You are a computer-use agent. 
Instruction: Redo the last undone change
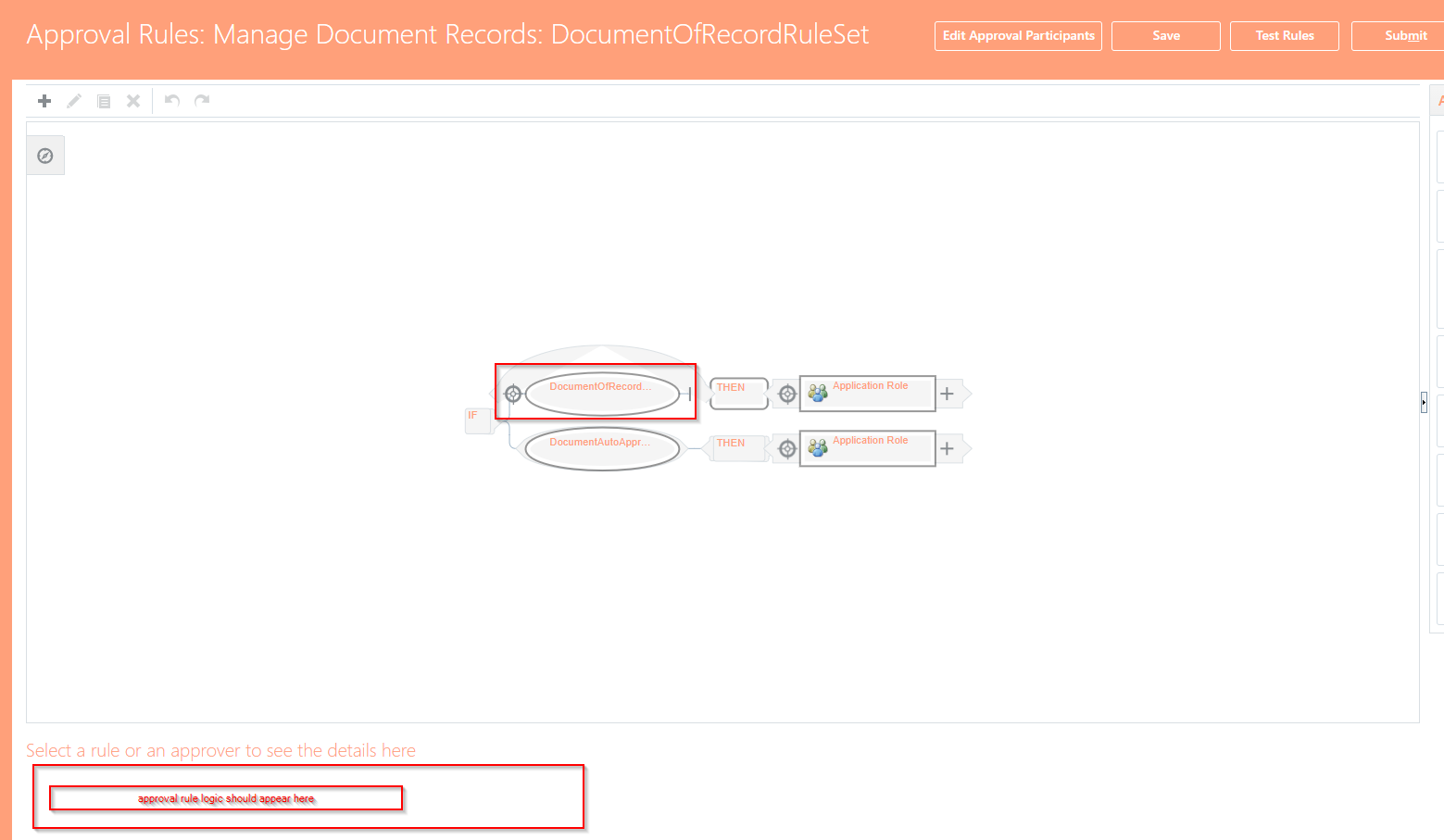pyautogui.click(x=202, y=100)
